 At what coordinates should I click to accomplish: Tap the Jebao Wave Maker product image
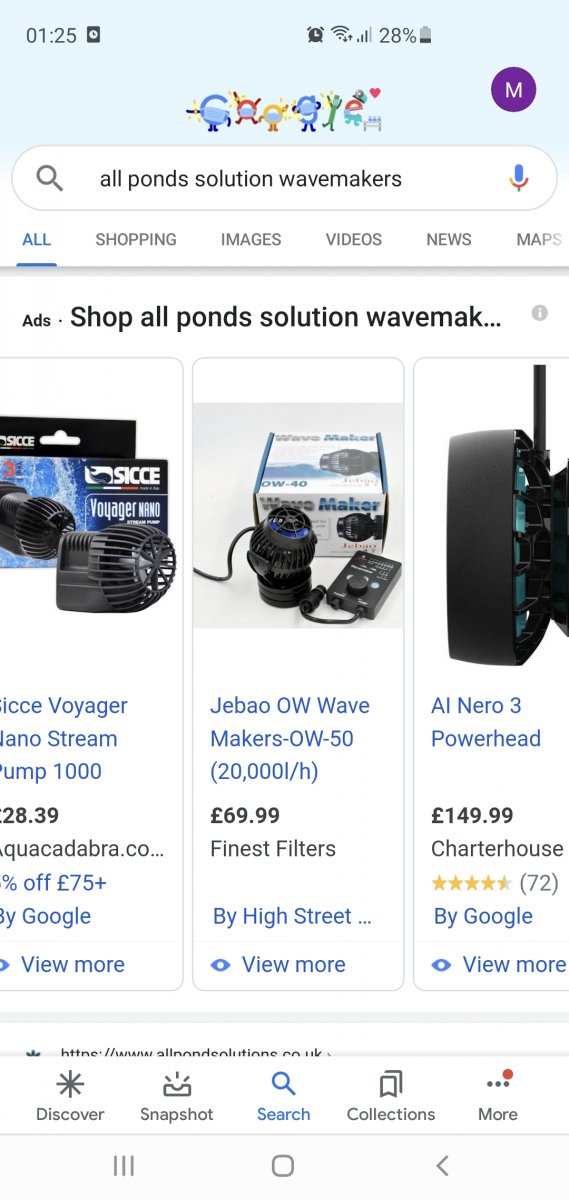tap(298, 515)
